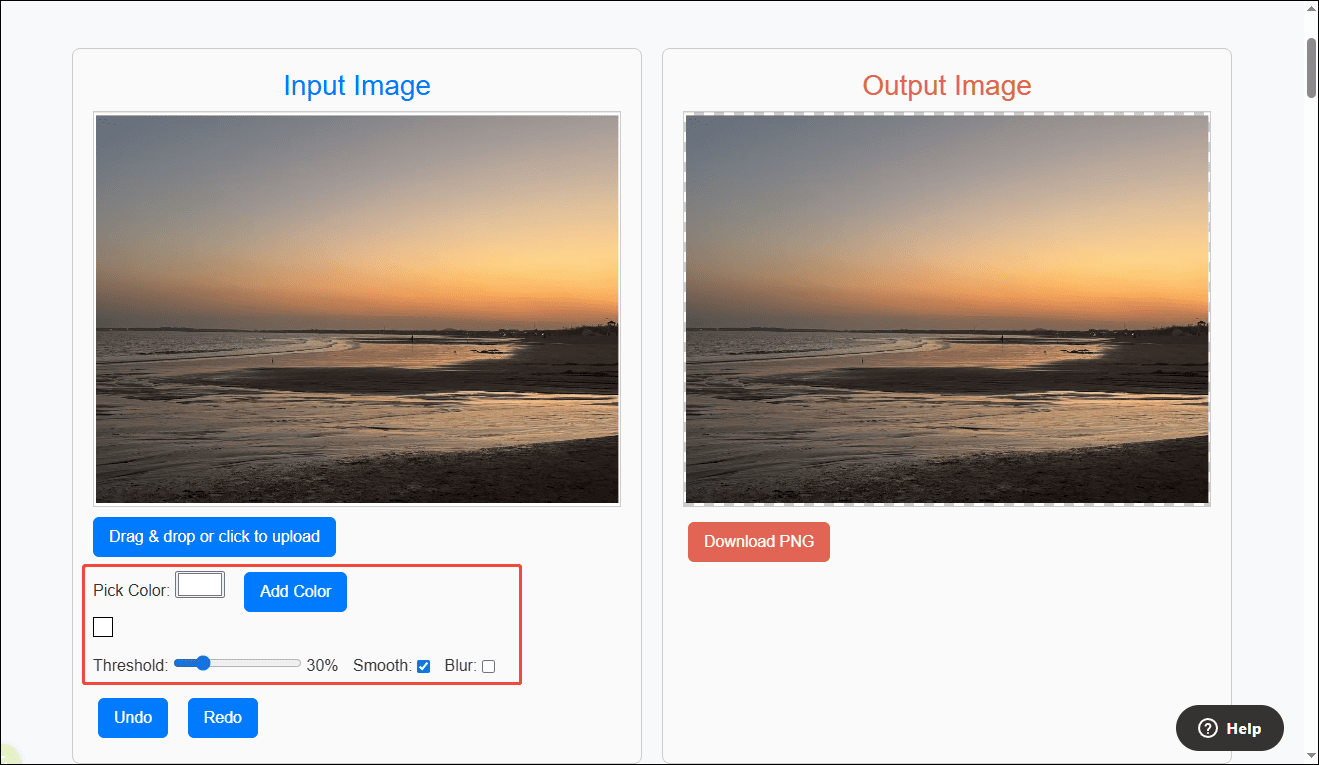
Task: Download the processed image as PNG
Action: click(758, 541)
